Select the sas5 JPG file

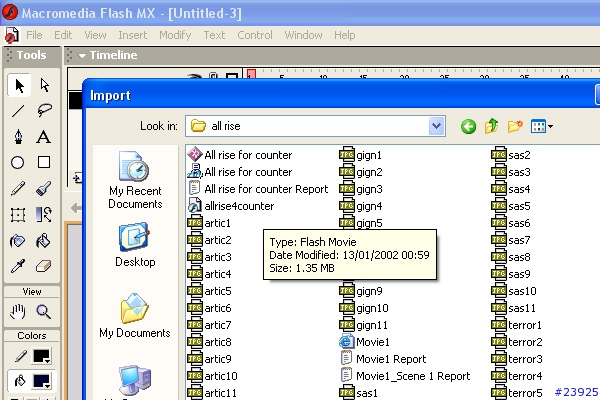pyautogui.click(x=511, y=206)
